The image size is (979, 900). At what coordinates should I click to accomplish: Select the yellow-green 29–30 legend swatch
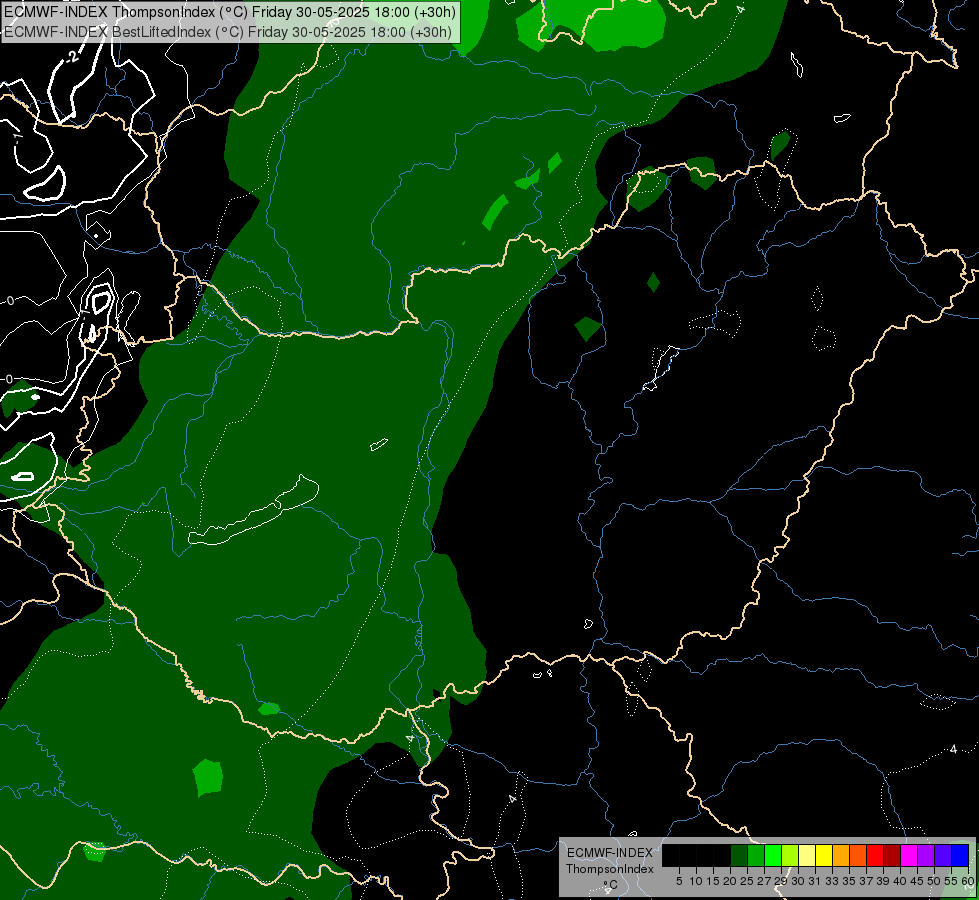coord(790,855)
